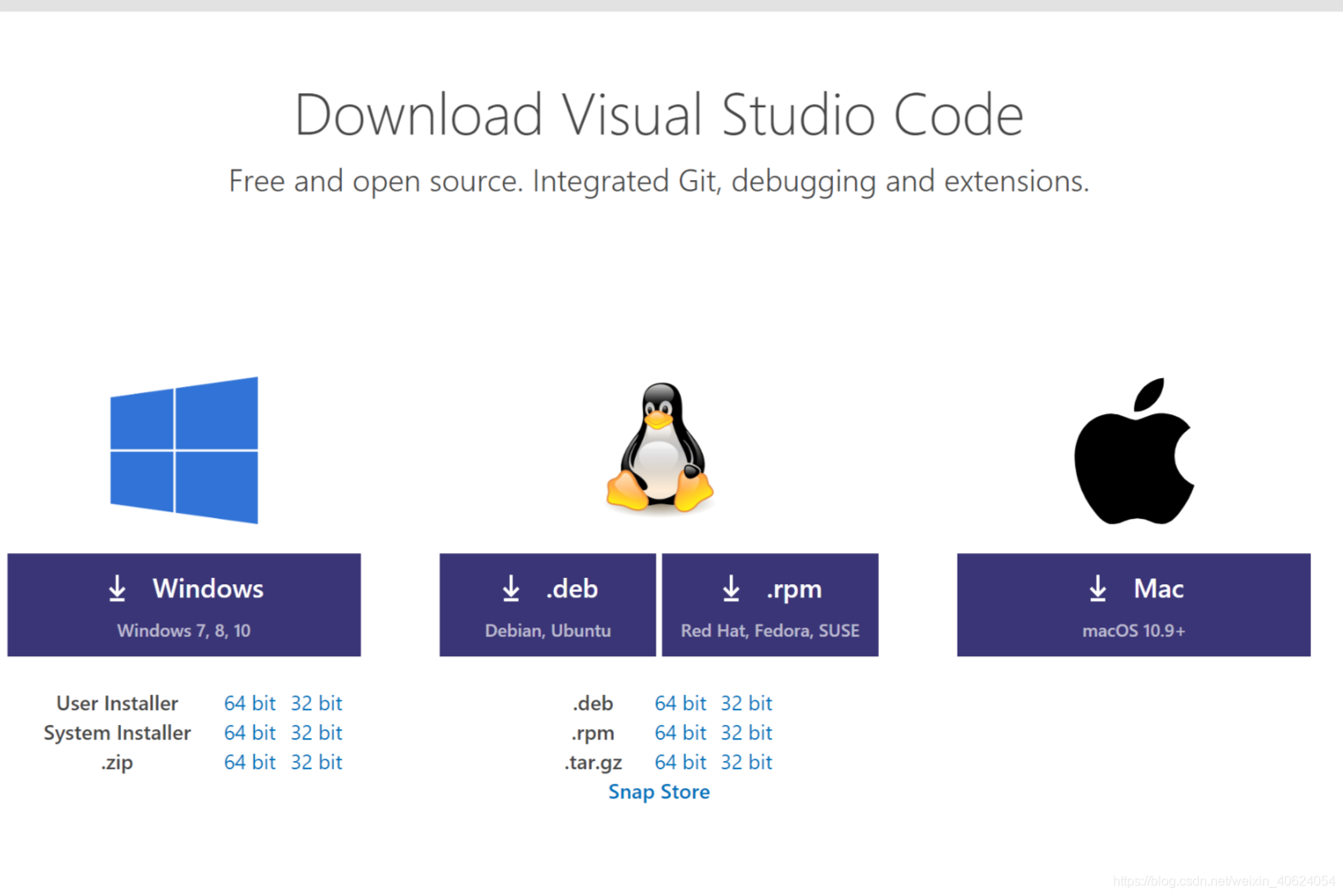Click the 'System Installer' label
1343x896 pixels.
pyautogui.click(x=117, y=732)
